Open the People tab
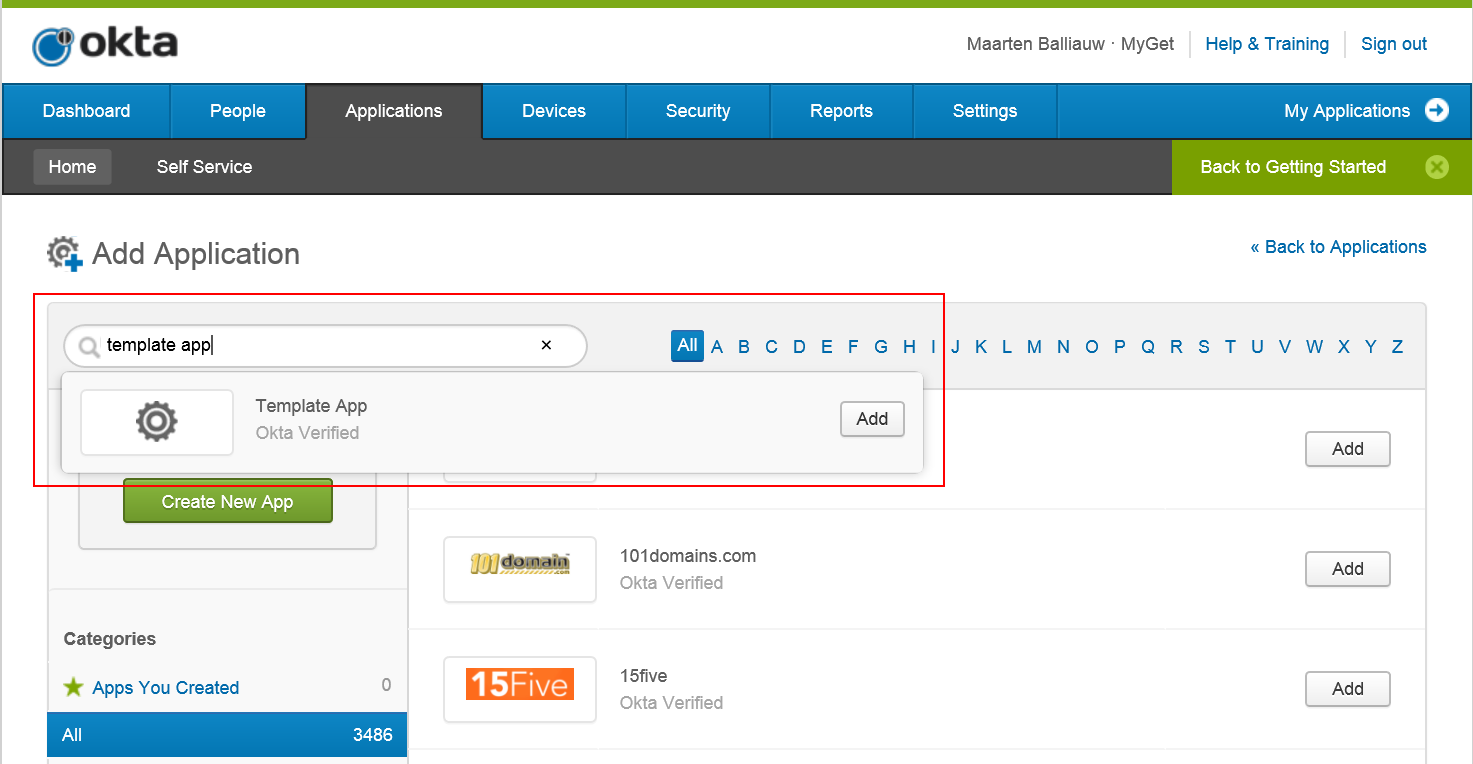The width and height of the screenshot is (1473, 764). coord(238,111)
